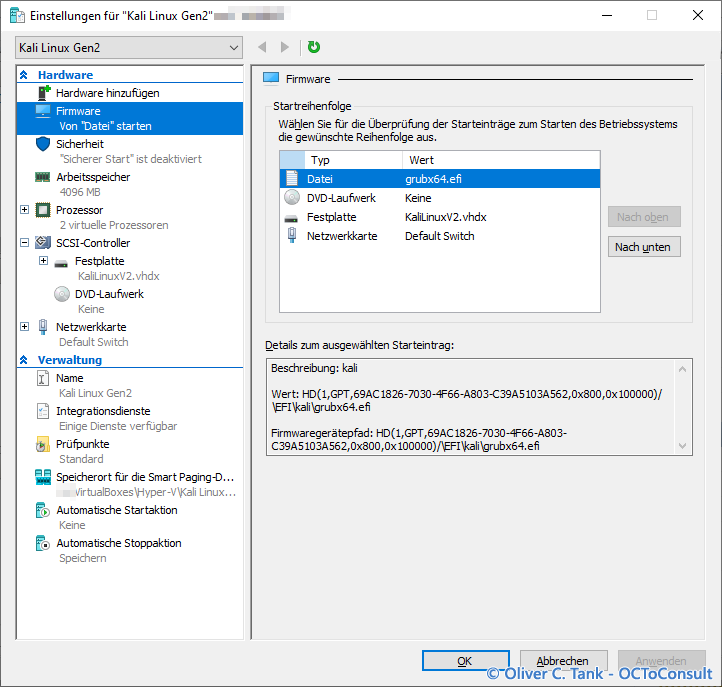722x687 pixels.
Task: Click the Name settings icon
Action: click(43, 378)
